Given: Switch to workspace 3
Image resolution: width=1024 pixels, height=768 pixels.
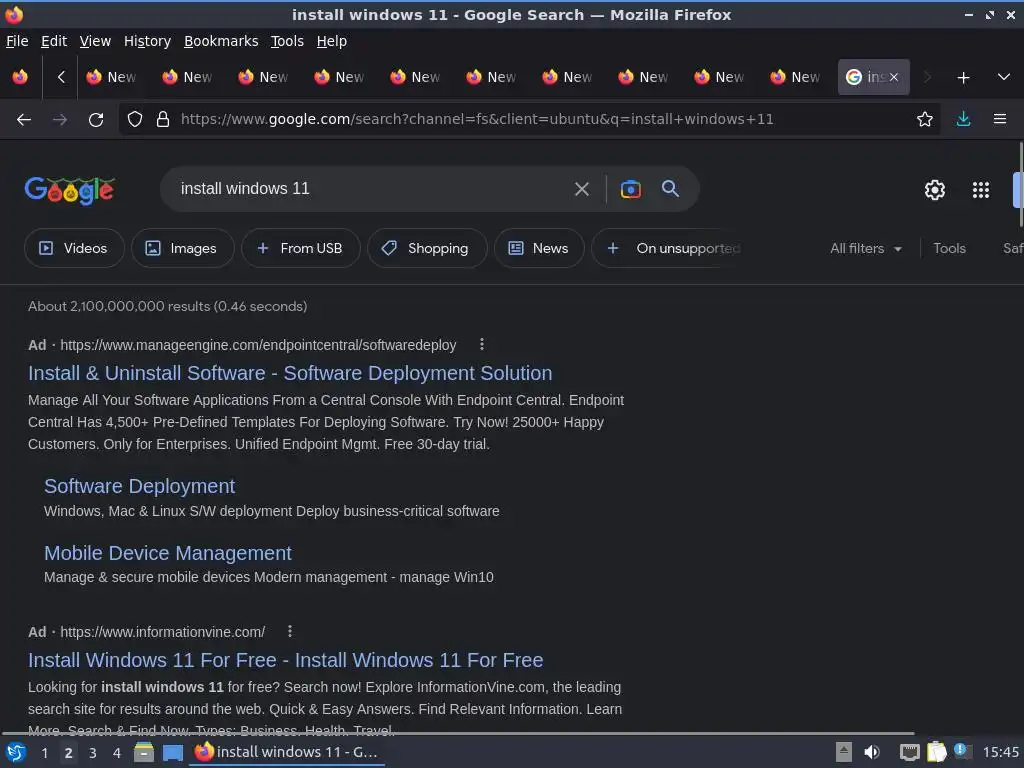Looking at the screenshot, I should pyautogui.click(x=93, y=753).
